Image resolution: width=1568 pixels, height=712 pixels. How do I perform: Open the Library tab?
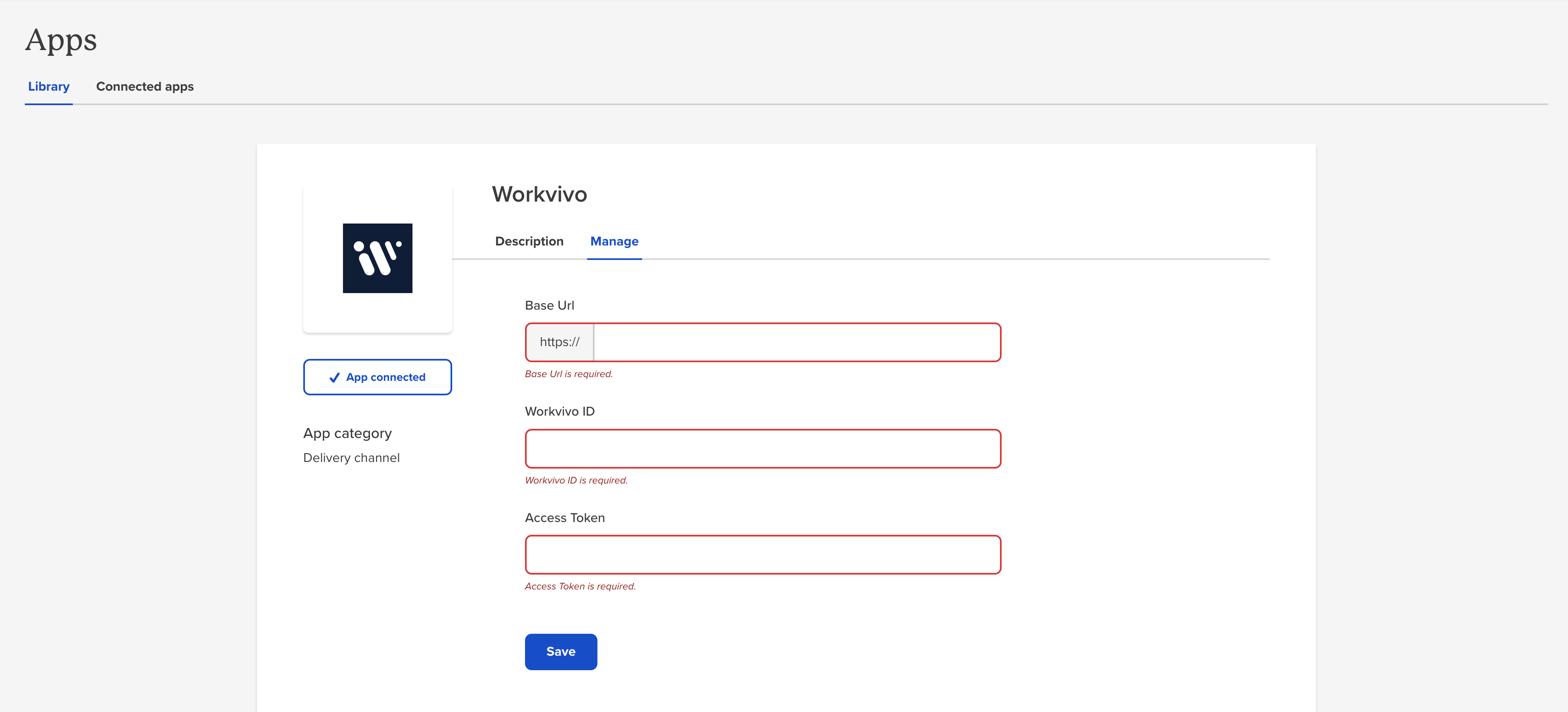click(49, 87)
